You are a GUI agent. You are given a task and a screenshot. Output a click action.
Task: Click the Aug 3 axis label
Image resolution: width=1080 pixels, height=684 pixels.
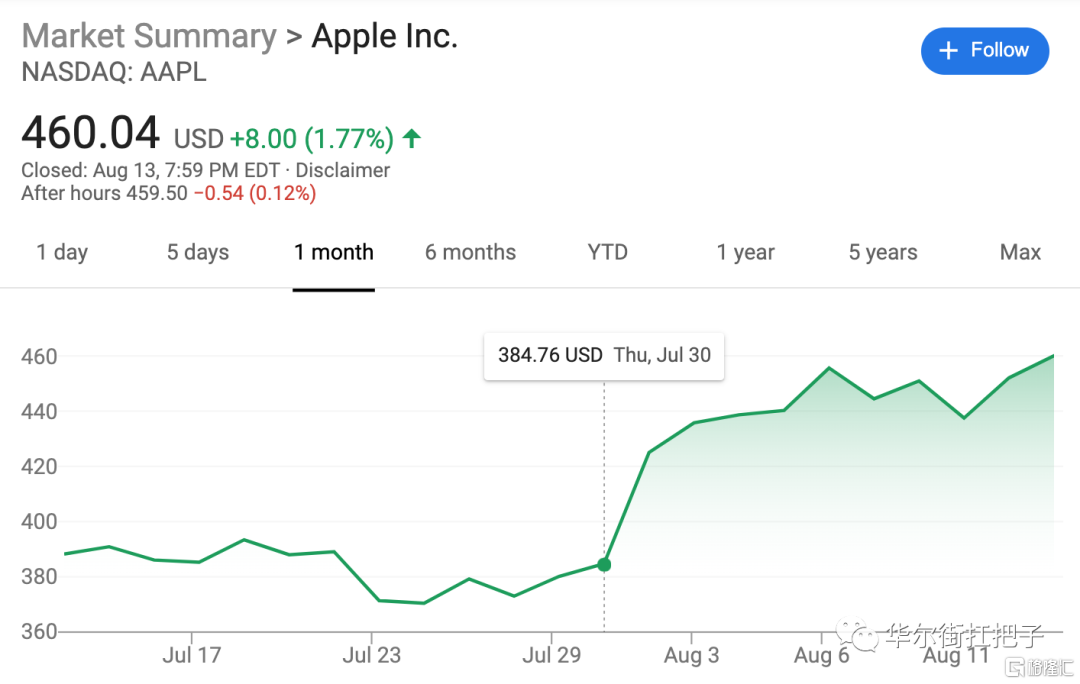pos(691,656)
